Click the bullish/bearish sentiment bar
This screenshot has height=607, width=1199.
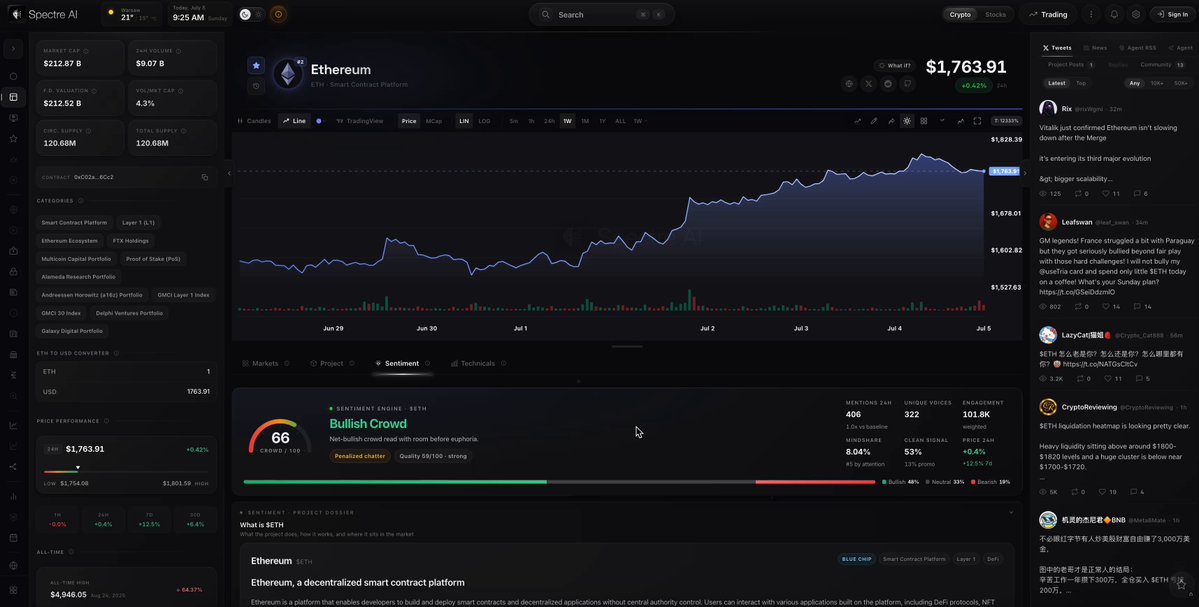(559, 482)
